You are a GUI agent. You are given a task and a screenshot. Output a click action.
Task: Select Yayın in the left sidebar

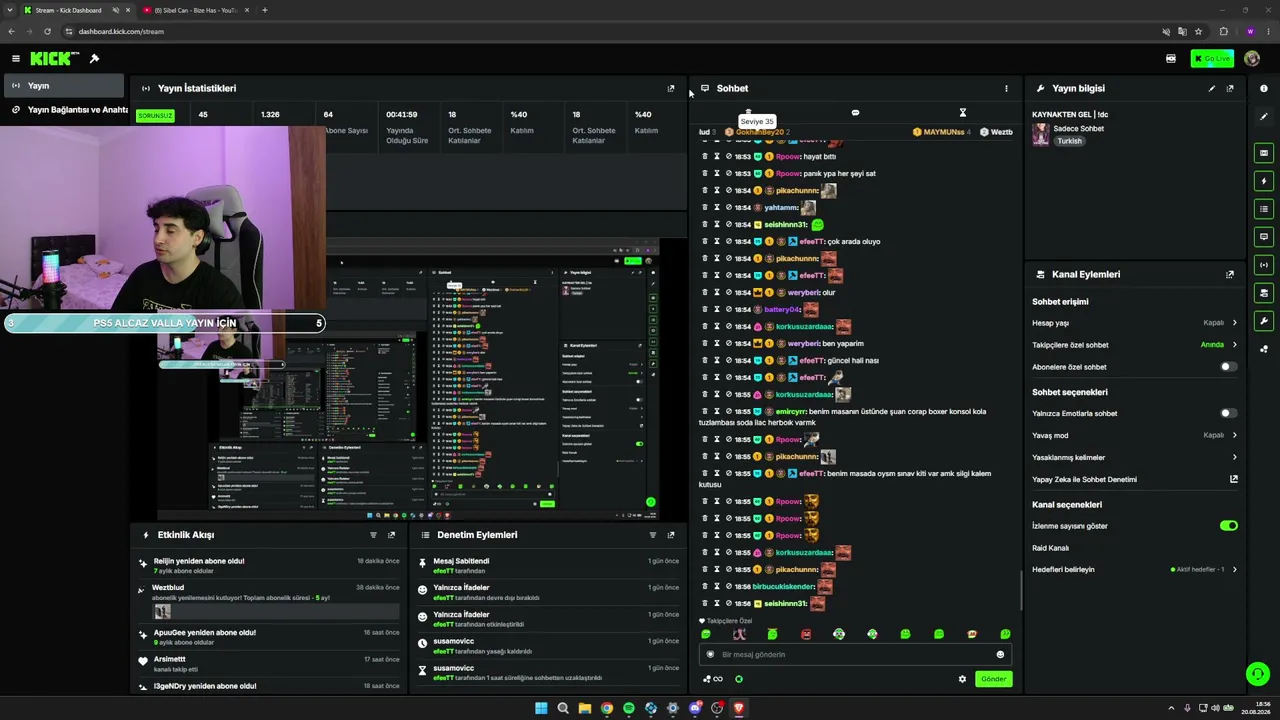point(62,86)
